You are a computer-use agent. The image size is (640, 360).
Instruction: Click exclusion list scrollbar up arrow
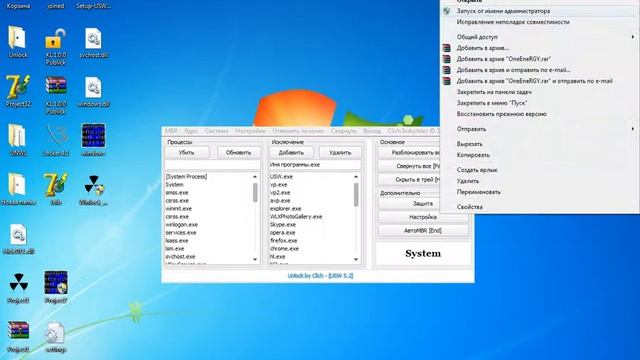click(356, 177)
